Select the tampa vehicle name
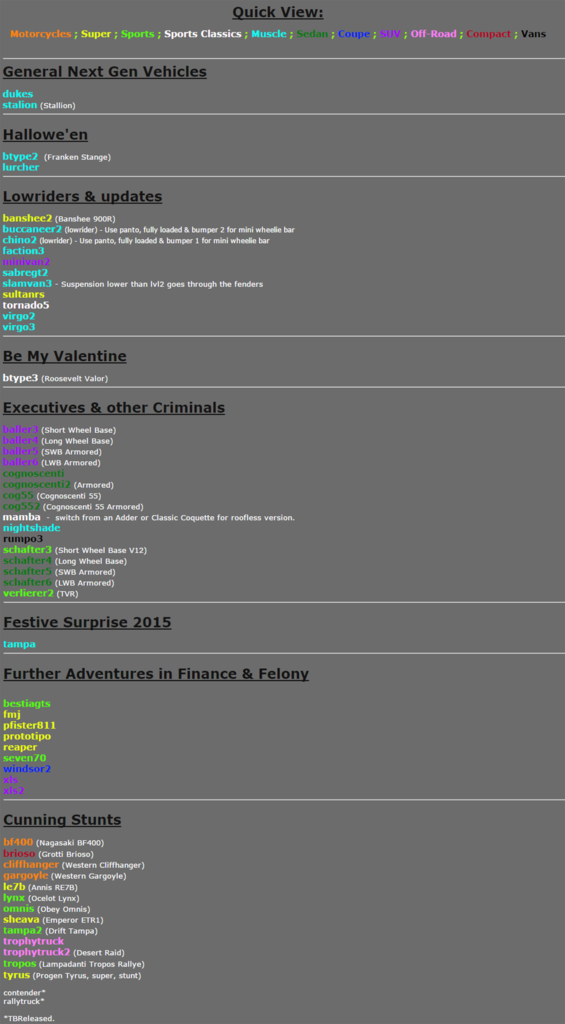This screenshot has width=565, height=1024. 19,644
